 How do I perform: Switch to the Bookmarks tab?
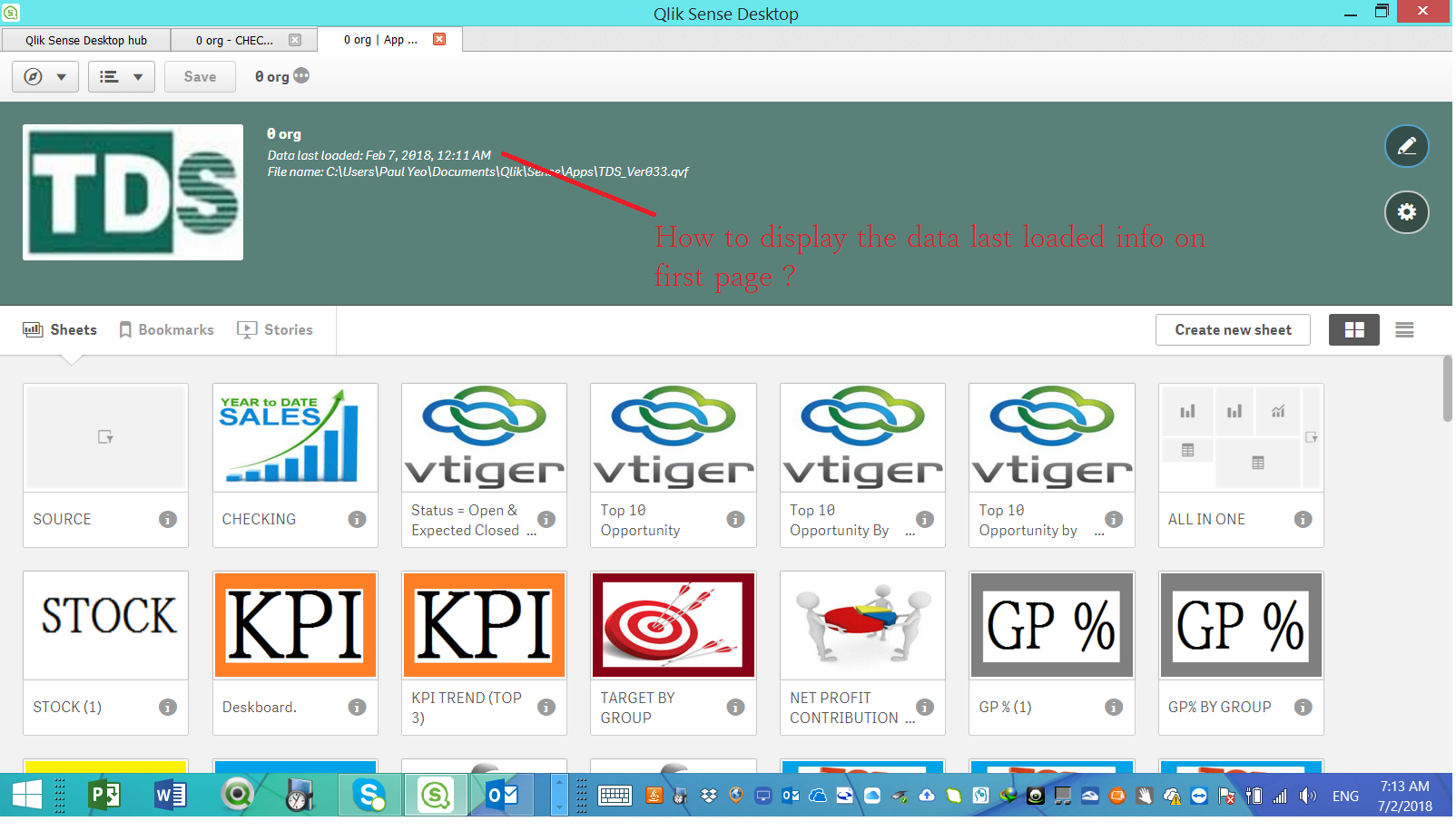point(167,330)
